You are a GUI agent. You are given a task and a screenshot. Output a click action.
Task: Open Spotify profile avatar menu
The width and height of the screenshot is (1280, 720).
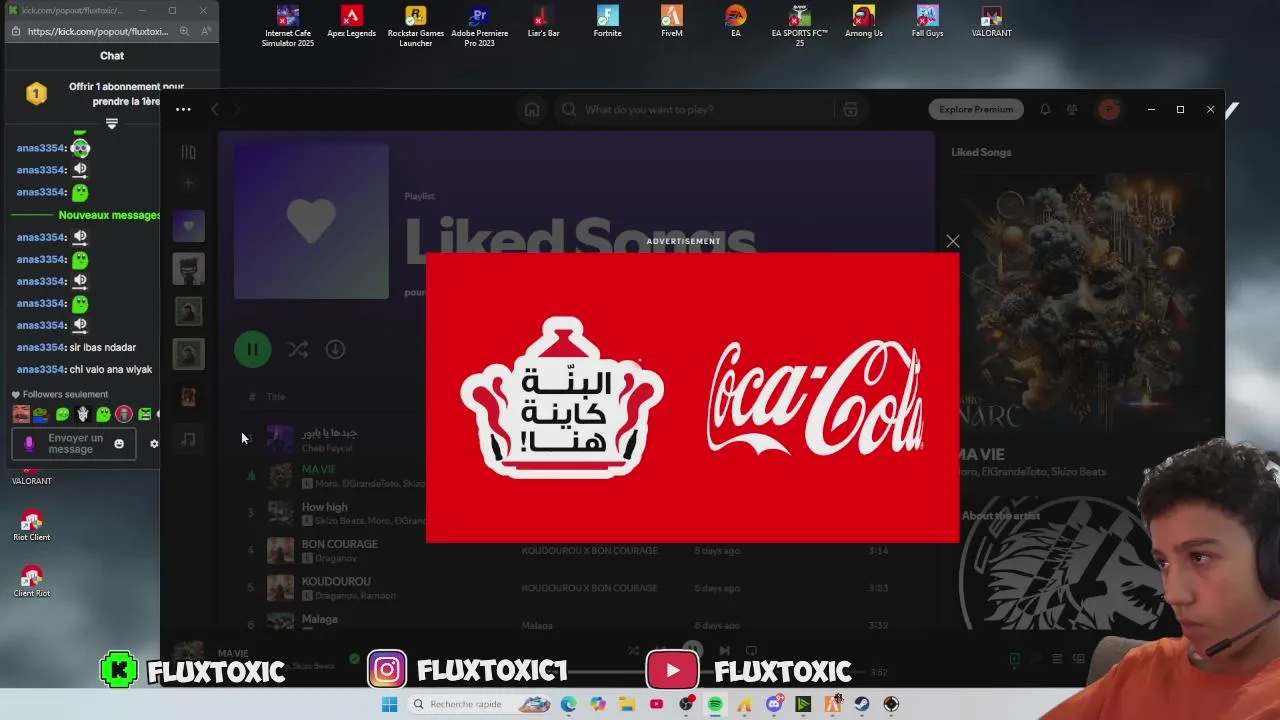1109,109
